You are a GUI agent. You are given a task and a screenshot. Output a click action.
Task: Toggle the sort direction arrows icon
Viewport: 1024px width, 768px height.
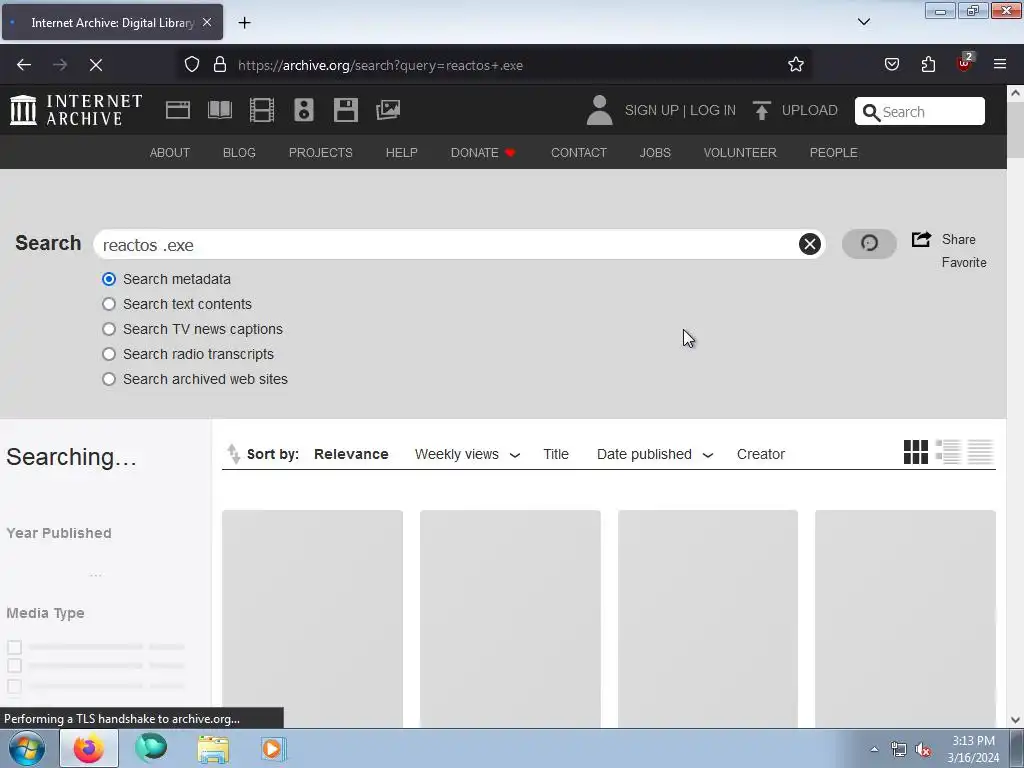[233, 453]
